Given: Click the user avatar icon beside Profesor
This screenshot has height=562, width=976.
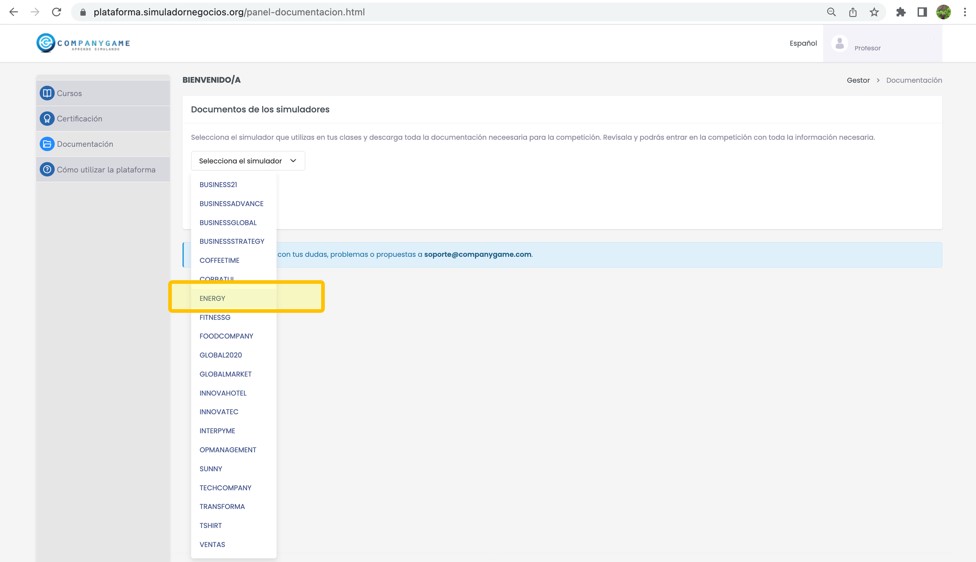Looking at the screenshot, I should (x=840, y=44).
